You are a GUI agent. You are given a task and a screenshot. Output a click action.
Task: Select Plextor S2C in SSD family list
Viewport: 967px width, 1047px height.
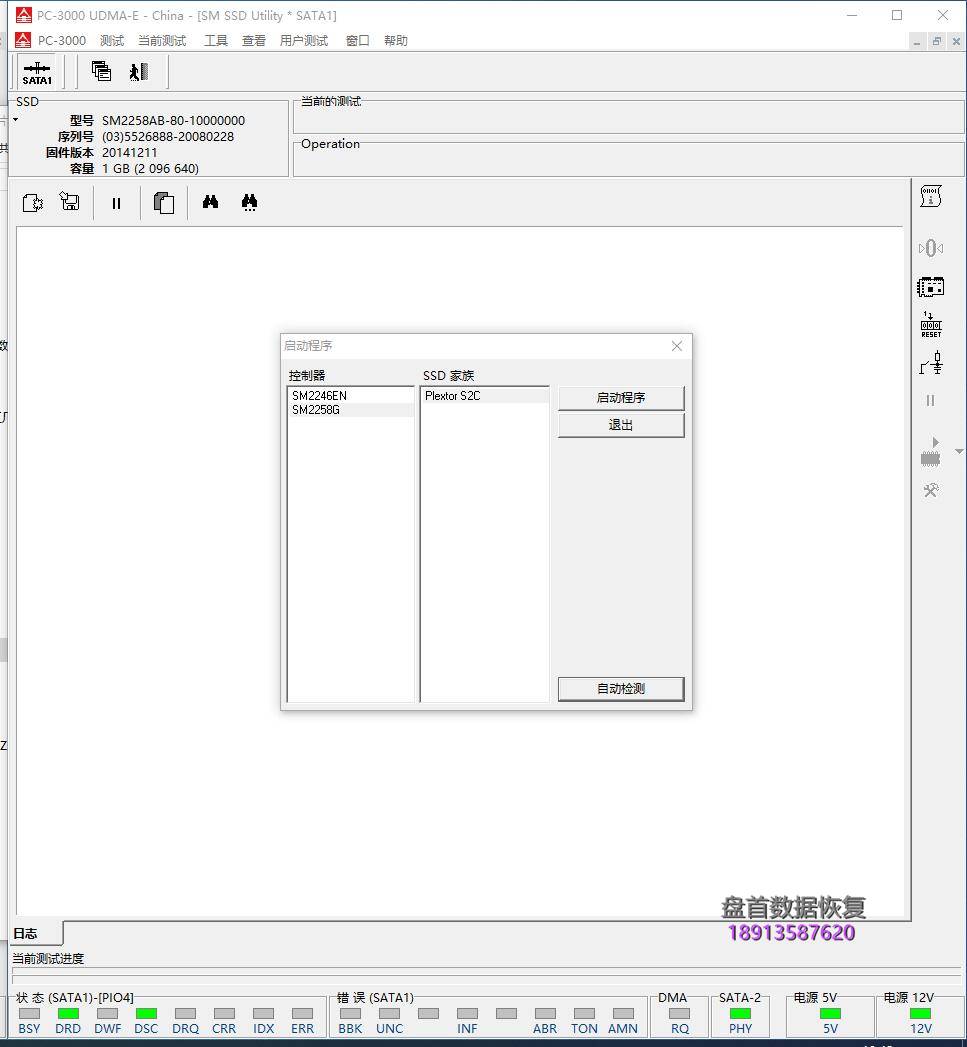485,395
